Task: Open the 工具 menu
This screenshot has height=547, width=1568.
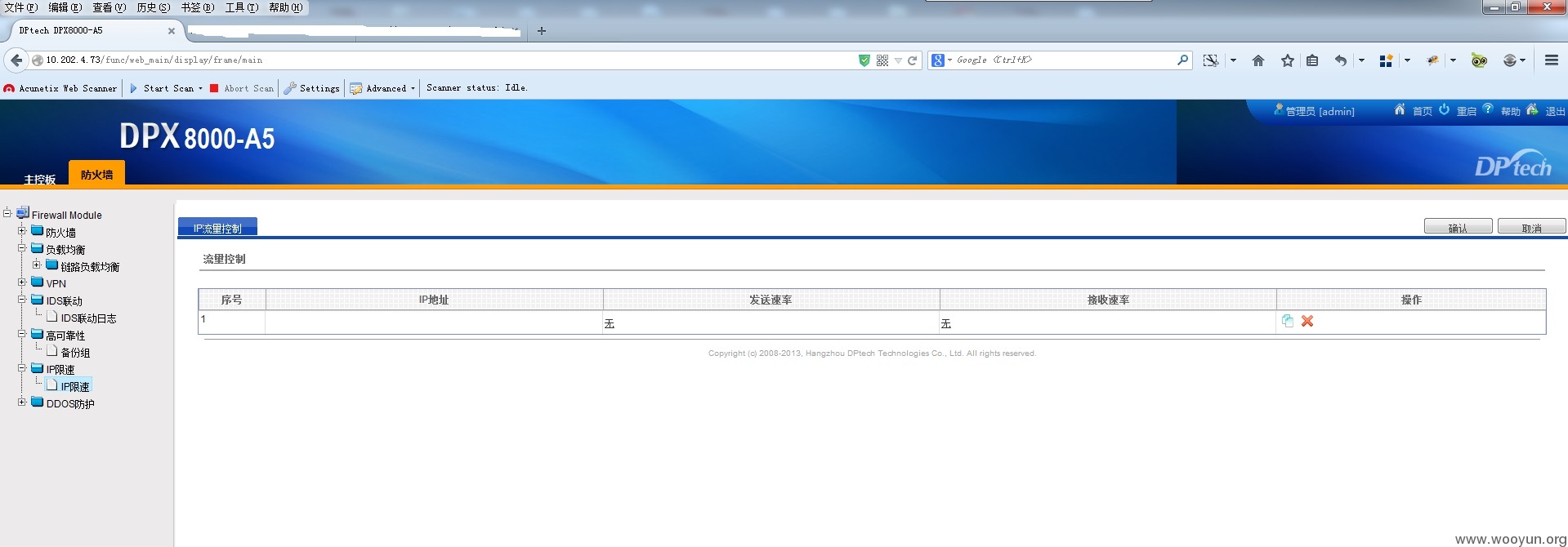Action: pyautogui.click(x=242, y=7)
